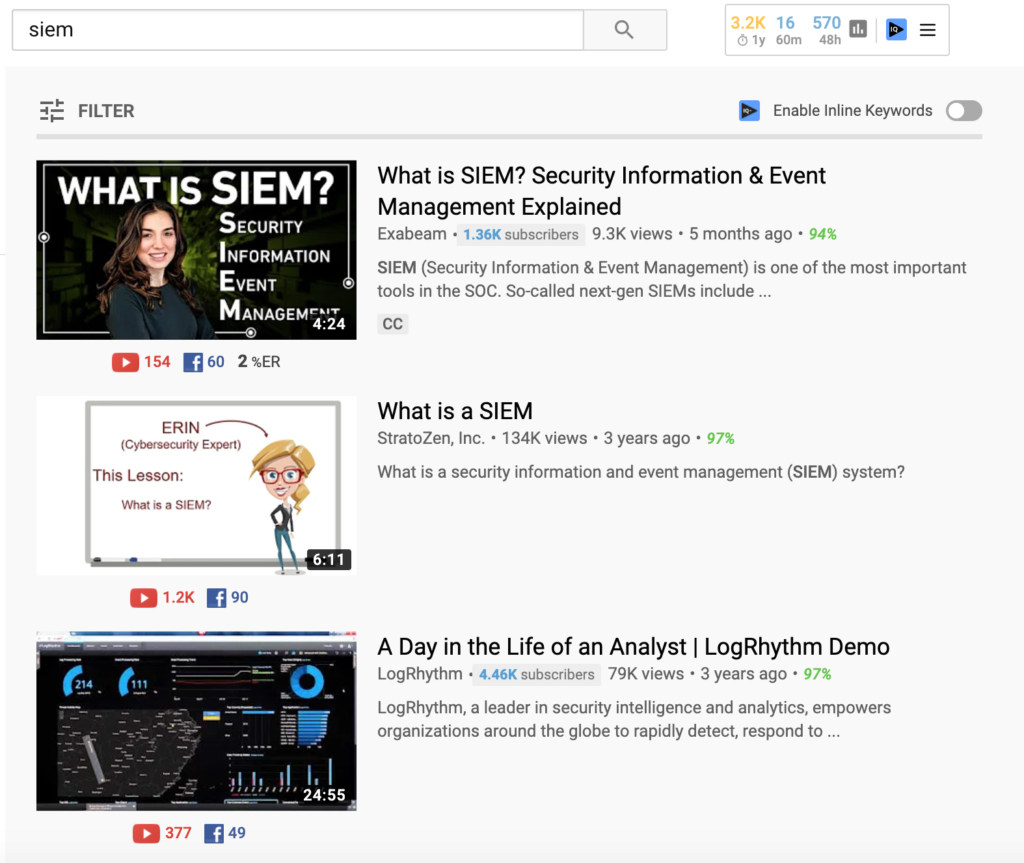The width and height of the screenshot is (1024, 863).
Task: Click the vidIQ icon beside Inline Keywords
Action: (749, 111)
